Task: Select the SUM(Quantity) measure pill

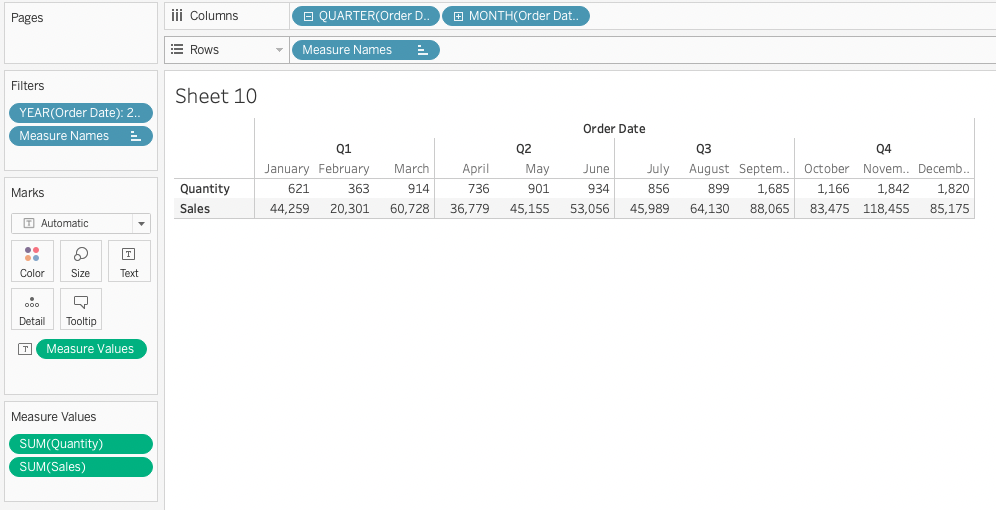Action: [80, 444]
